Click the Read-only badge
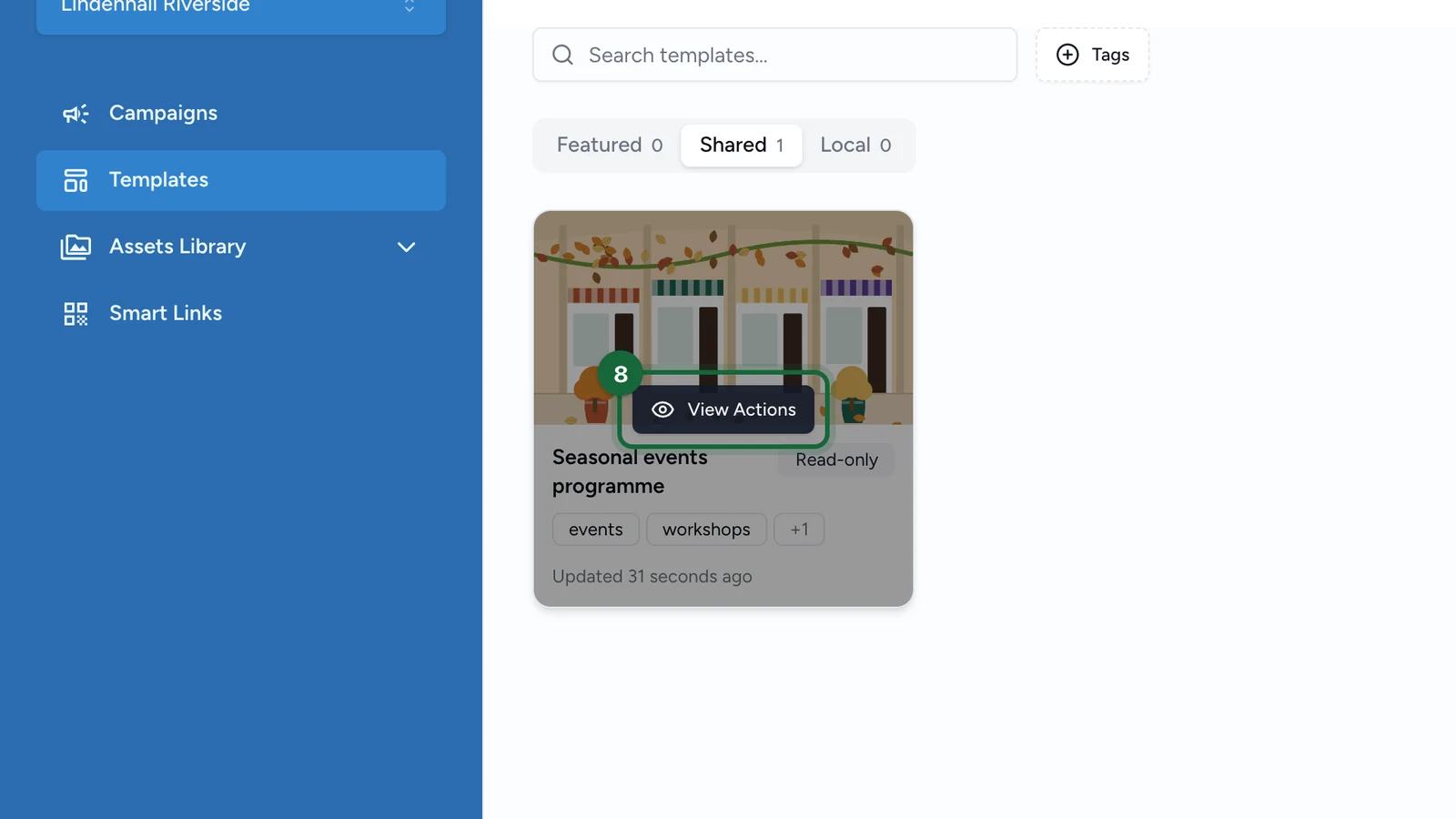This screenshot has width=1456, height=819. click(836, 460)
